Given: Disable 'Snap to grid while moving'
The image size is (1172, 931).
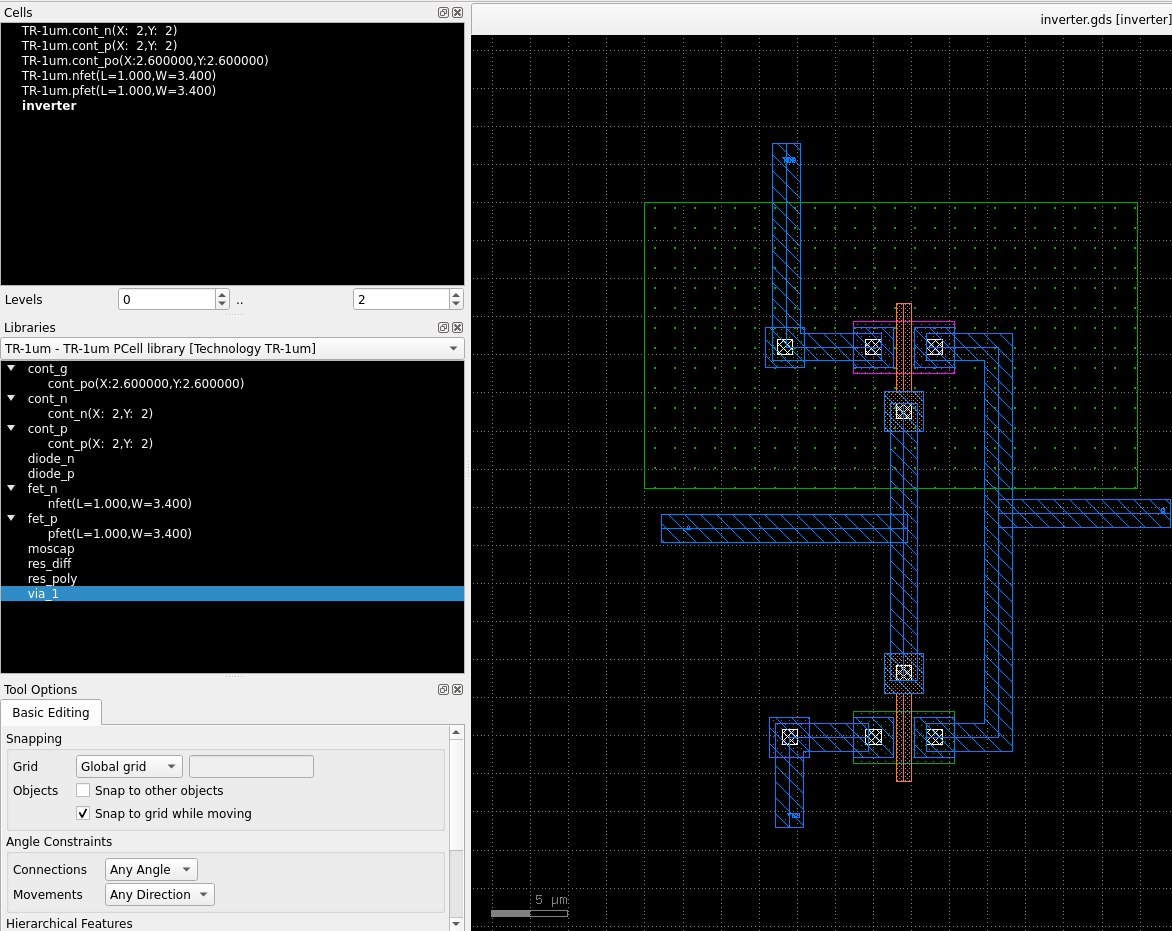Looking at the screenshot, I should tap(83, 814).
